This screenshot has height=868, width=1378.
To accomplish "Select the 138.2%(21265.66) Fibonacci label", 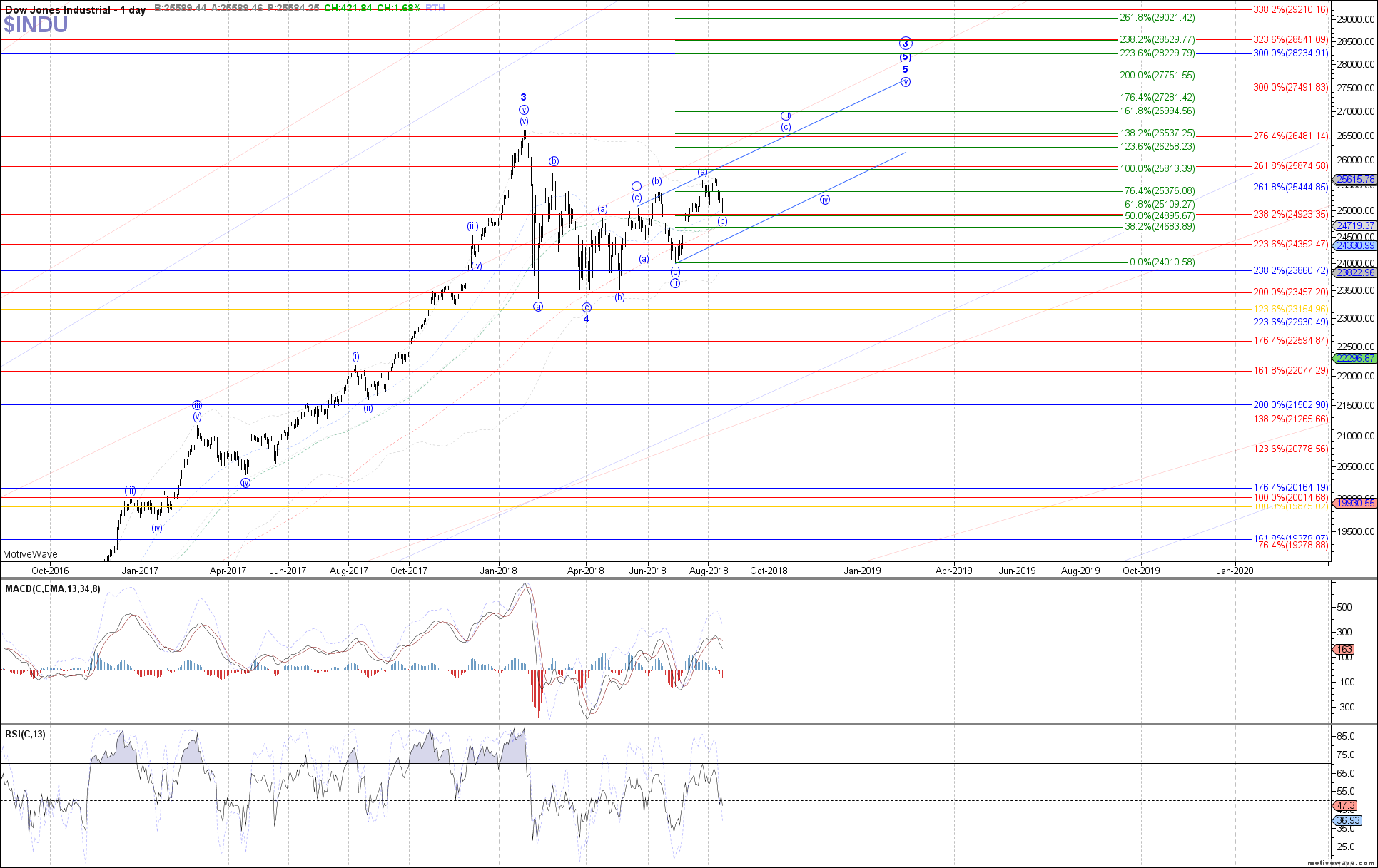I will [1291, 419].
